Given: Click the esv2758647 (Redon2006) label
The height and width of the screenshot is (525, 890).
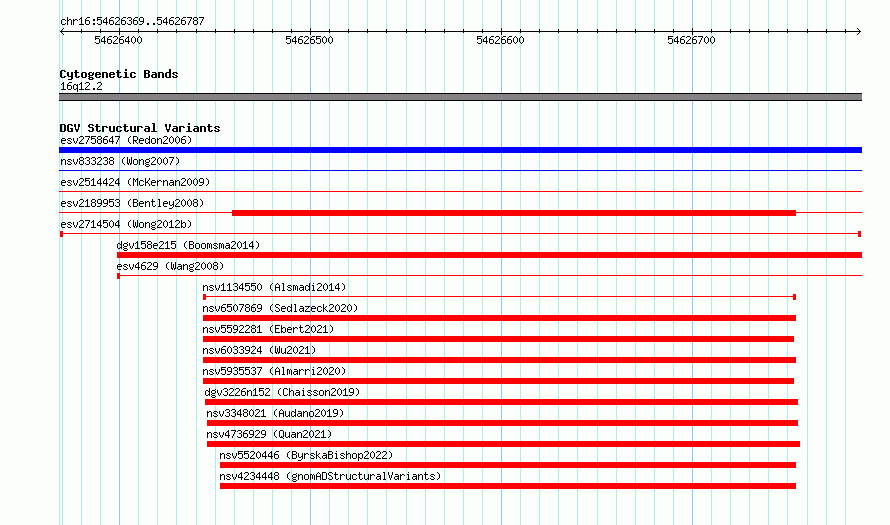Looking at the screenshot, I should tap(126, 140).
